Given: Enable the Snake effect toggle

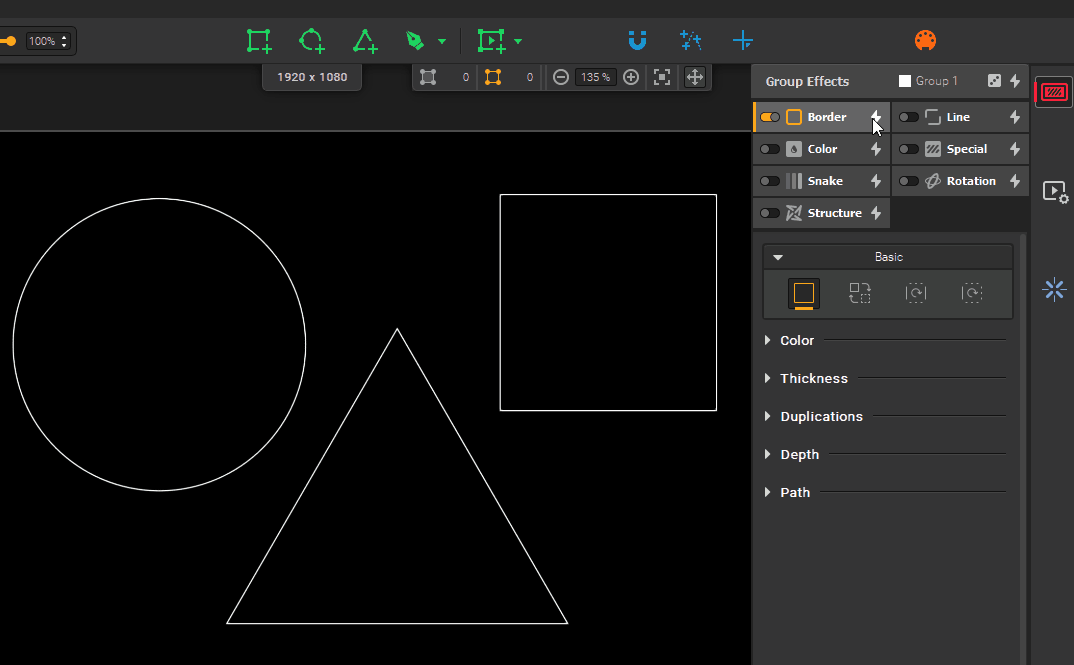Looking at the screenshot, I should (x=770, y=181).
